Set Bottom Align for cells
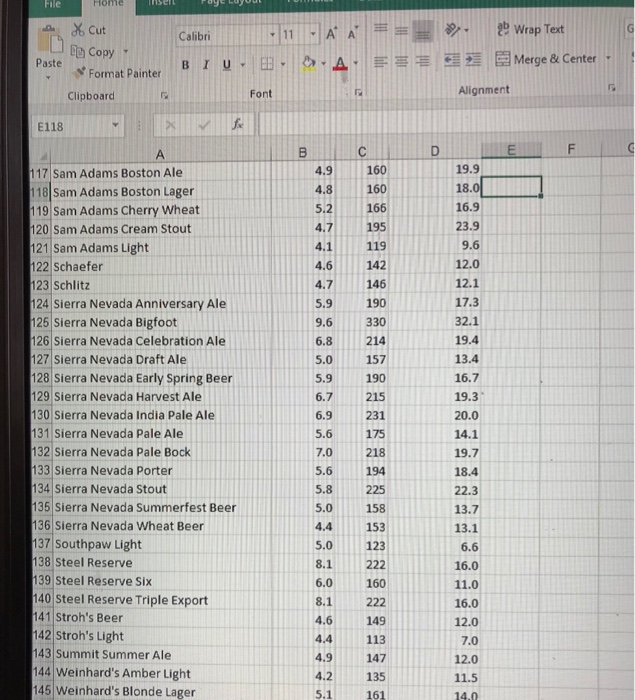 [x=422, y=32]
